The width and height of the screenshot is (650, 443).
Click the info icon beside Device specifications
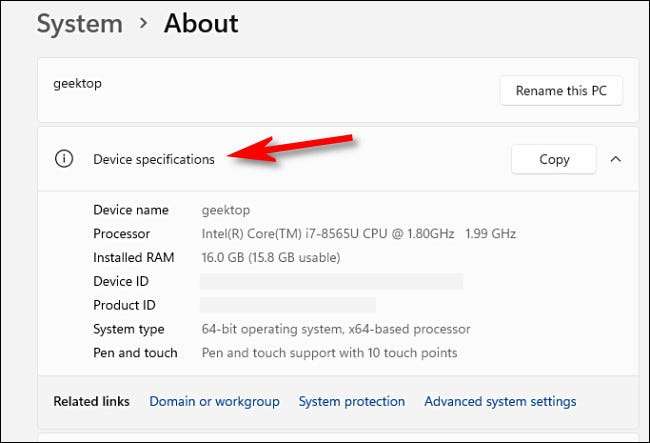(64, 159)
